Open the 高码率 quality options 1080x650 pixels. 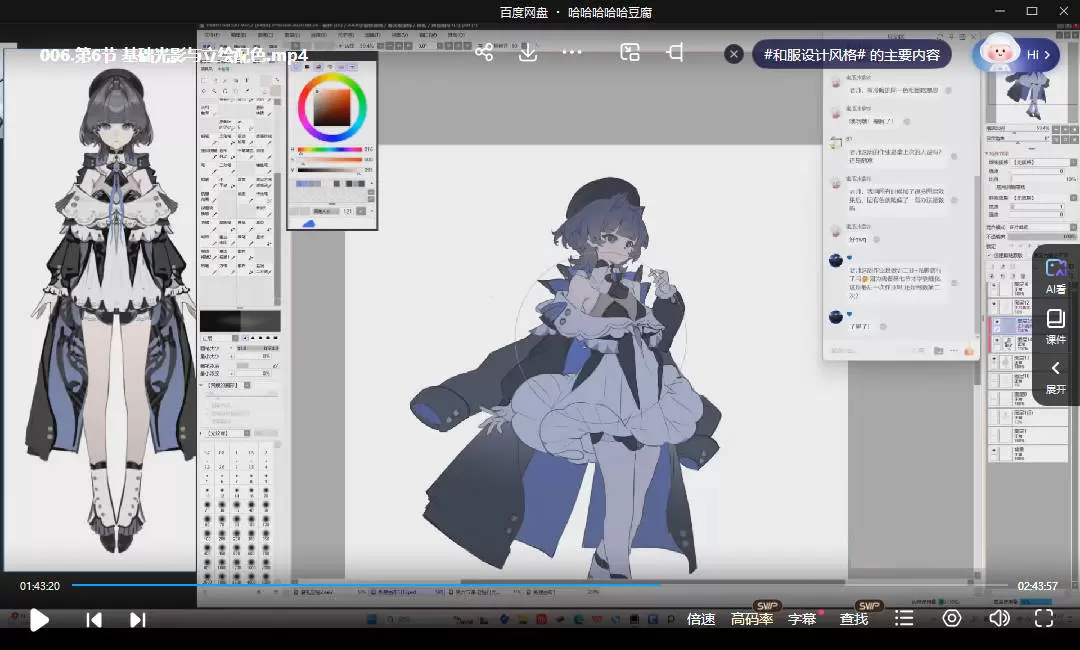(751, 619)
